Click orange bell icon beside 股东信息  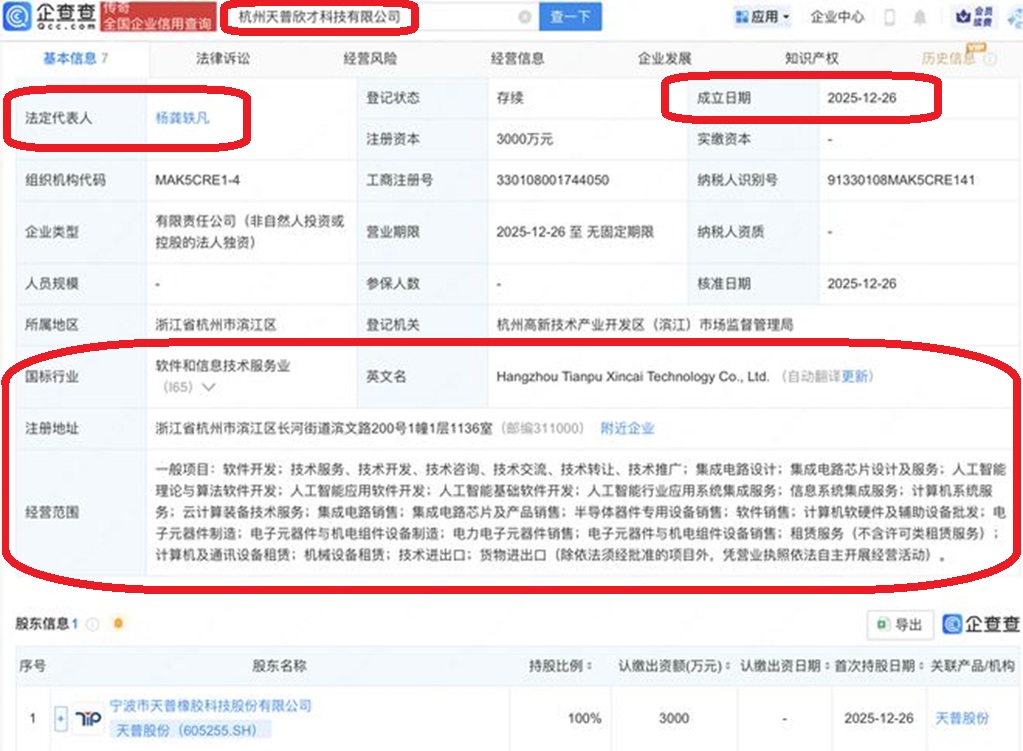click(x=118, y=624)
